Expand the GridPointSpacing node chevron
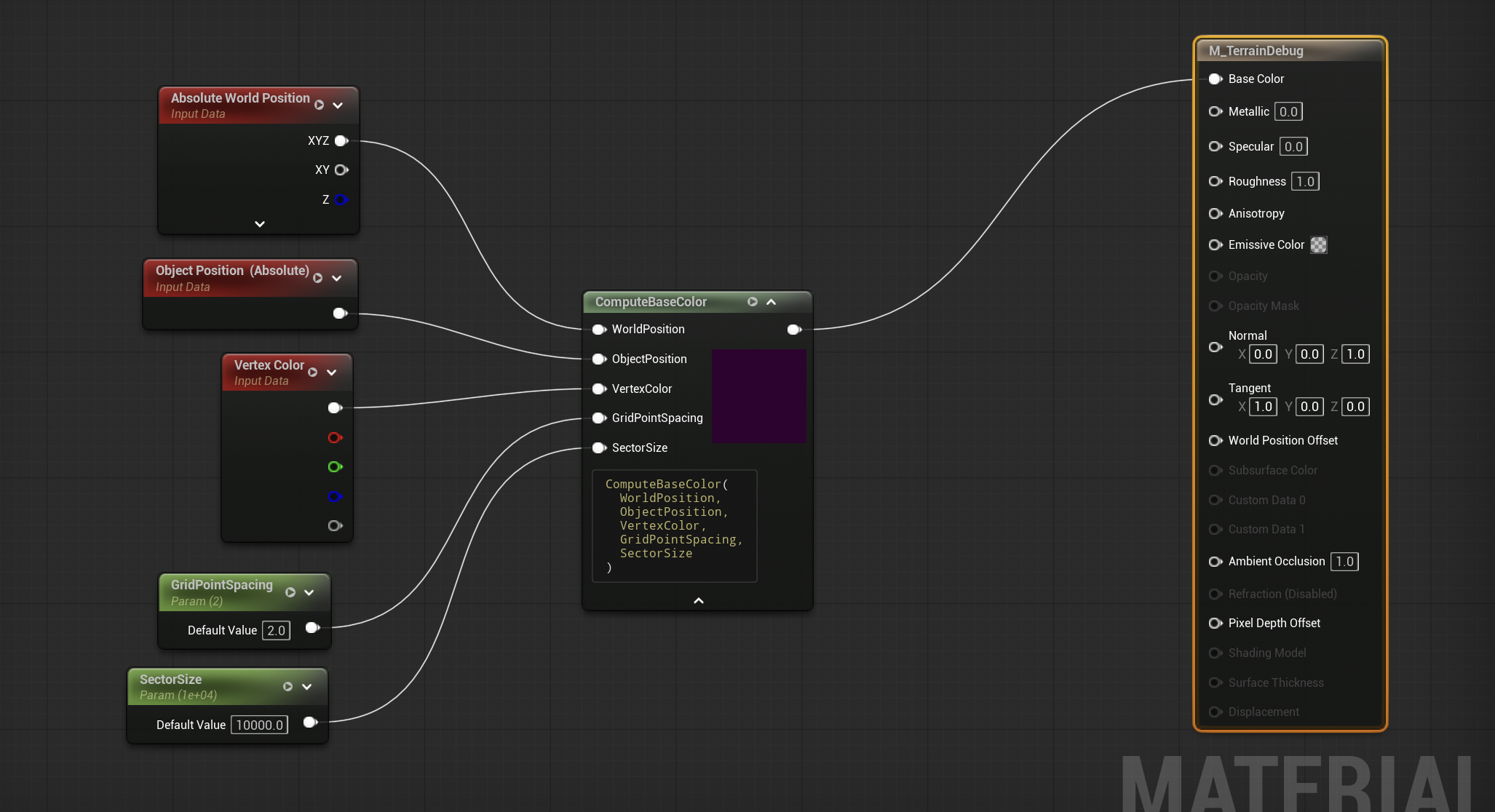 point(309,592)
